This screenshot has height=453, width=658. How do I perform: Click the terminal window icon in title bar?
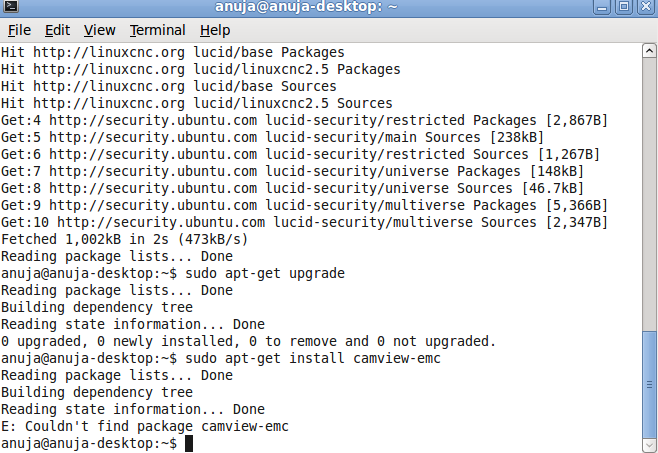point(10,6)
